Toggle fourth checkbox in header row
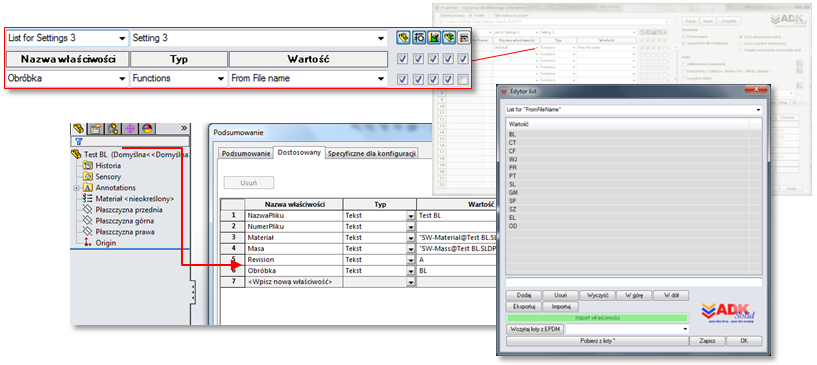 [x=449, y=59]
